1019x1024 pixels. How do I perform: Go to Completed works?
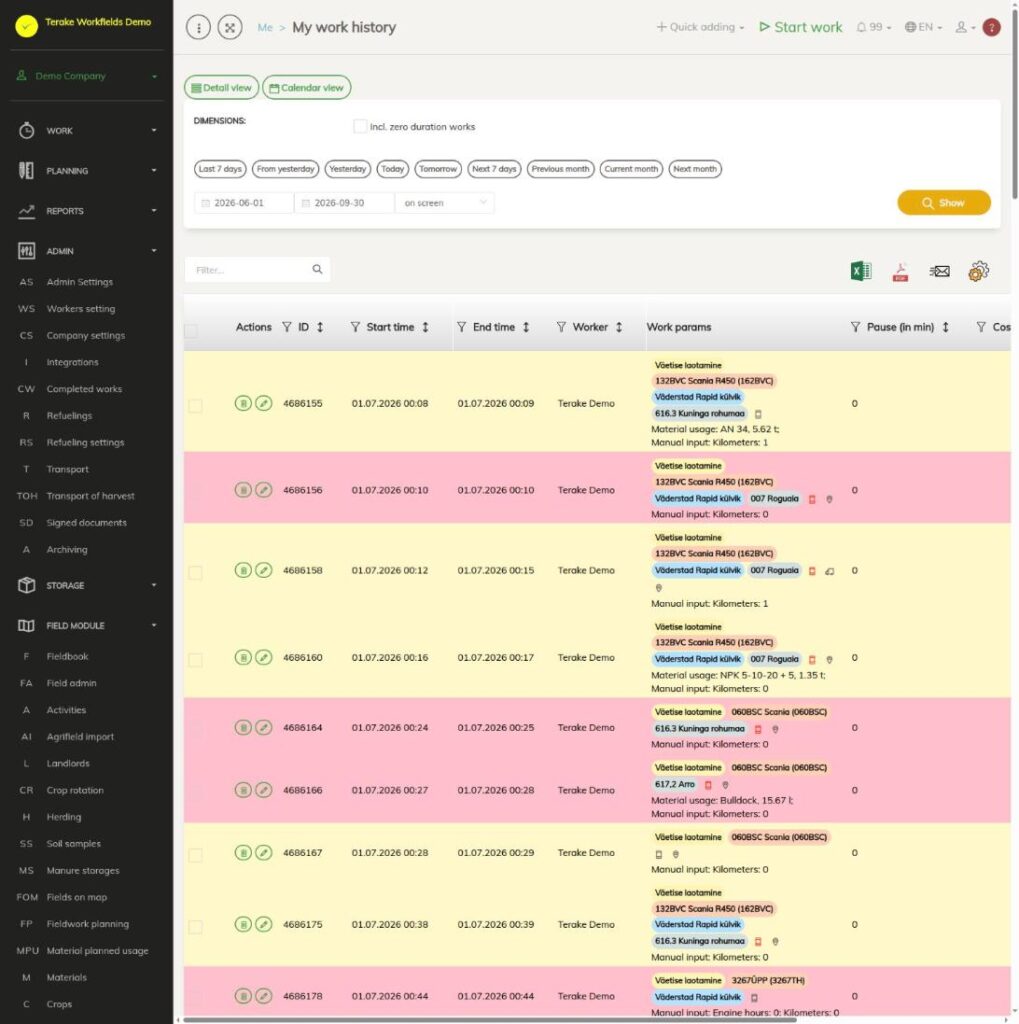pyautogui.click(x=84, y=389)
